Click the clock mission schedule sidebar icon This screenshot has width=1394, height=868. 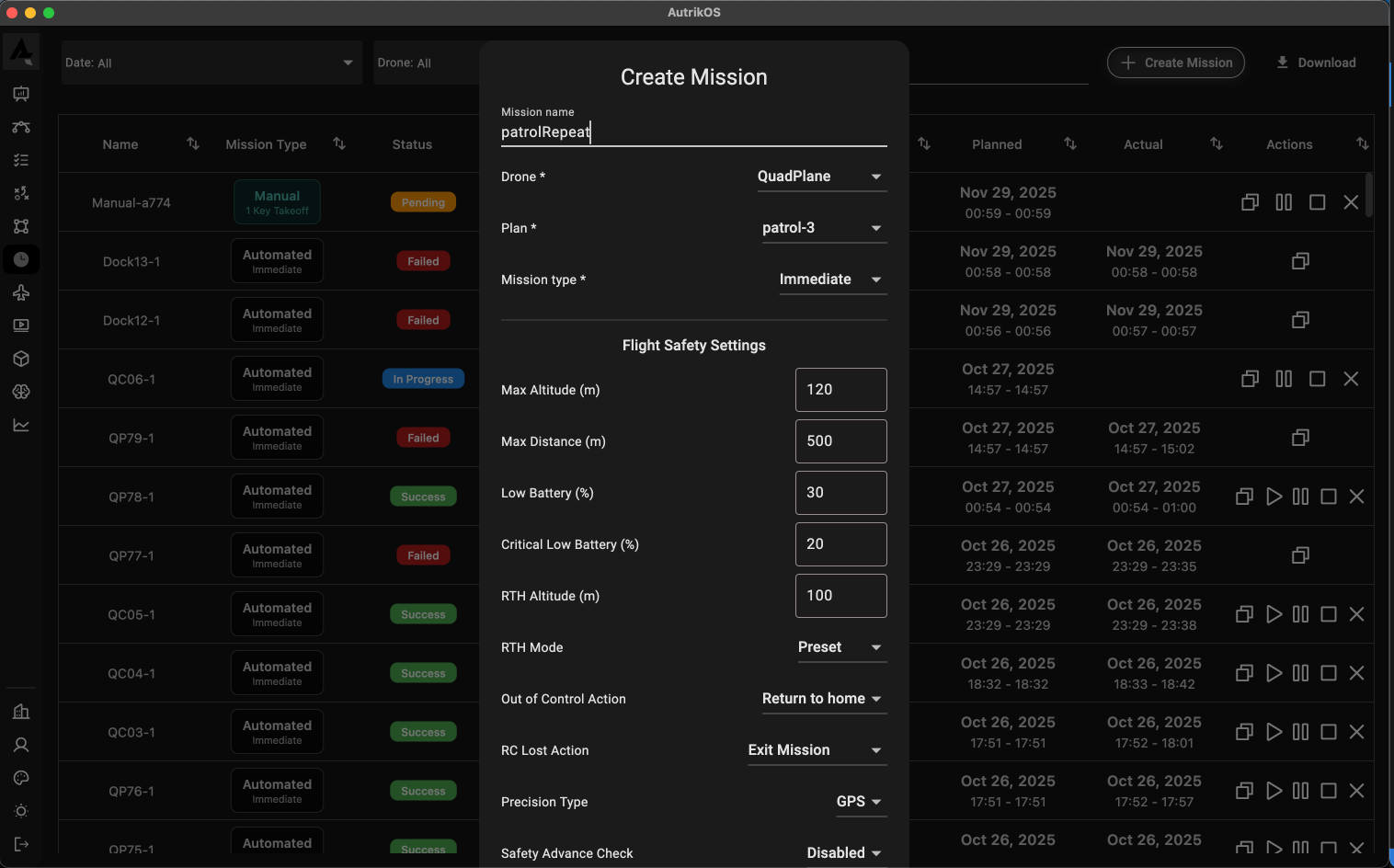[21, 259]
